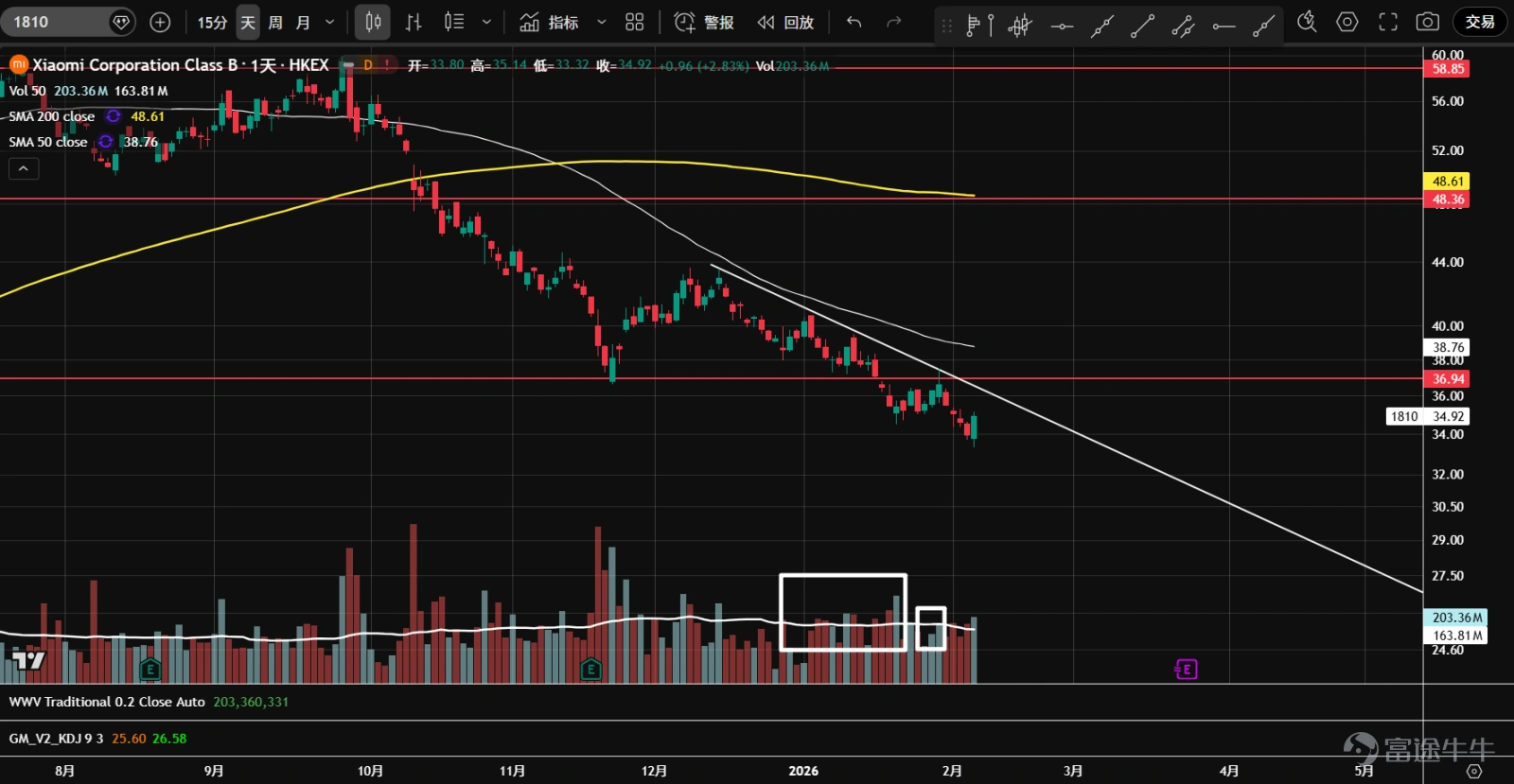The height and width of the screenshot is (784, 1514).
Task: Click the refresh icon beside SMA 50 close
Action: point(106,142)
